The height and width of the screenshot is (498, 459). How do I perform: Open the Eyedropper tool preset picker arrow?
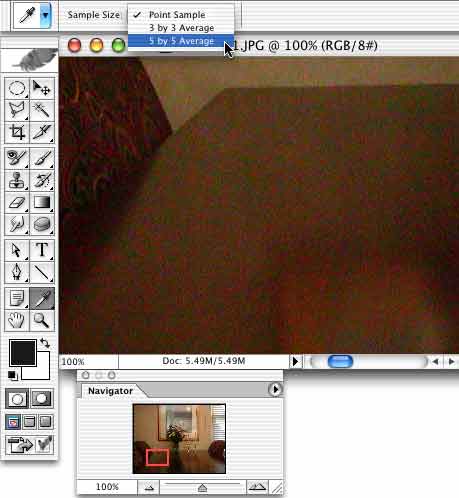[45, 15]
